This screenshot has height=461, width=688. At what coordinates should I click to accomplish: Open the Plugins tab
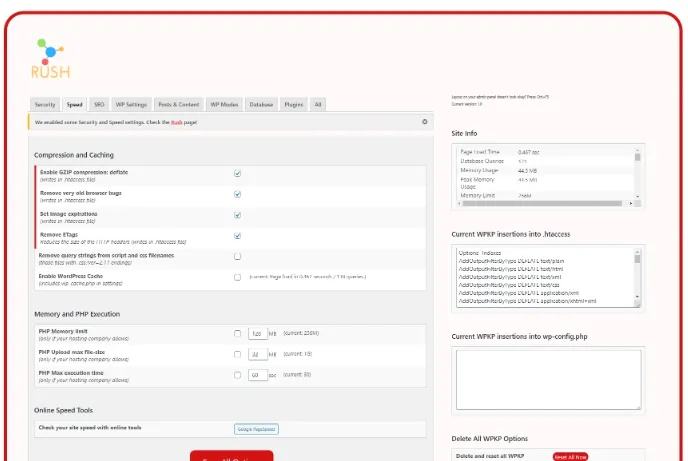(293, 104)
